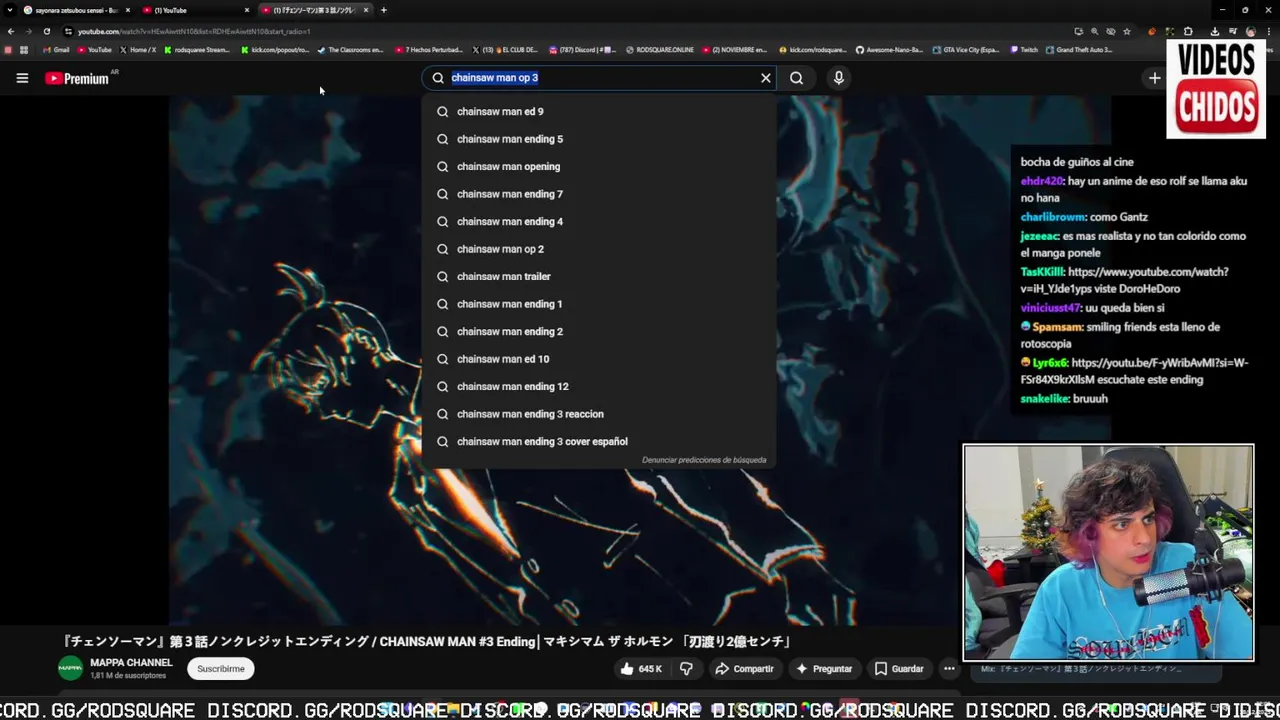The width and height of the screenshot is (1280, 720).
Task: Open the 'Grand Theft Auto 3...' bookmark
Action: click(1080, 50)
